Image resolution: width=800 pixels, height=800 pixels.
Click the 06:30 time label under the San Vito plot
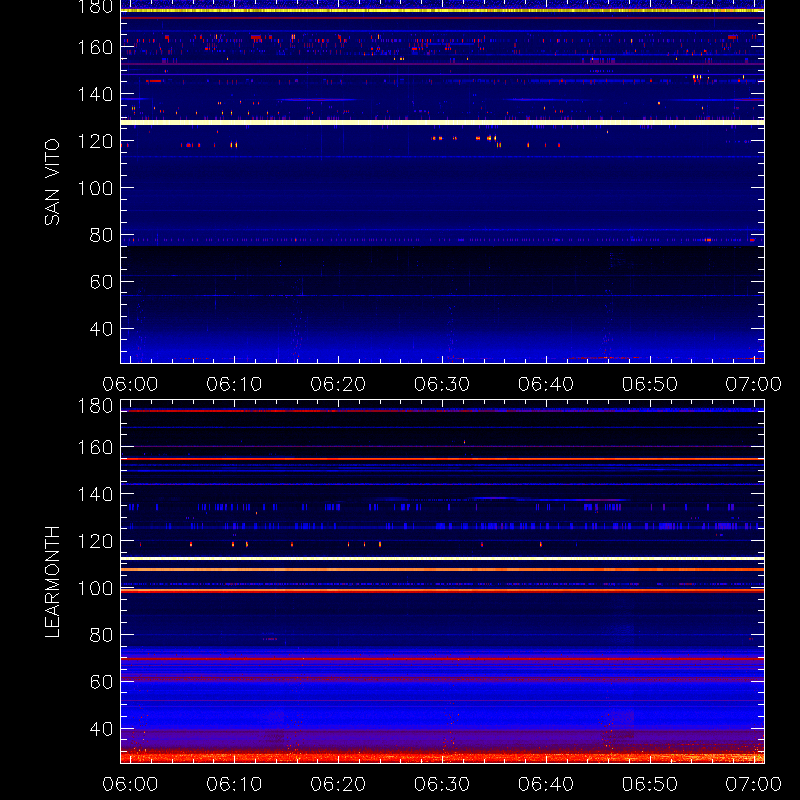tap(442, 384)
